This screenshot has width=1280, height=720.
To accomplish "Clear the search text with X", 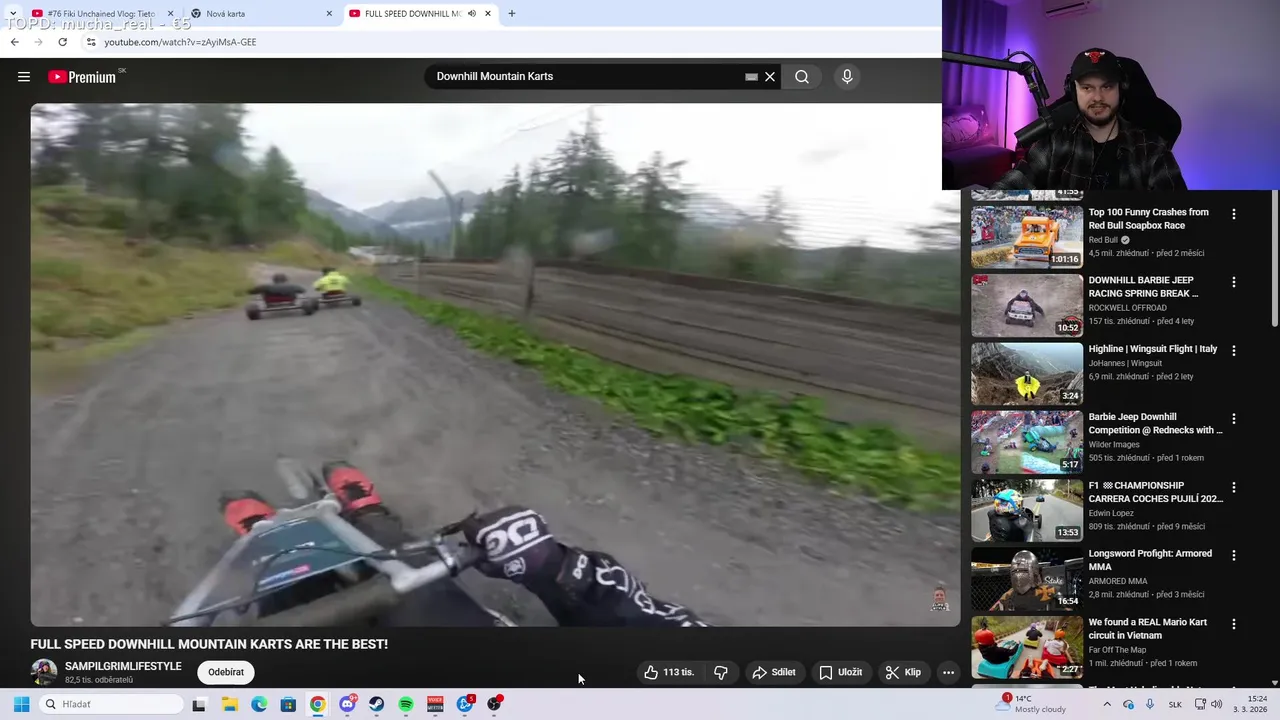I will coord(770,77).
